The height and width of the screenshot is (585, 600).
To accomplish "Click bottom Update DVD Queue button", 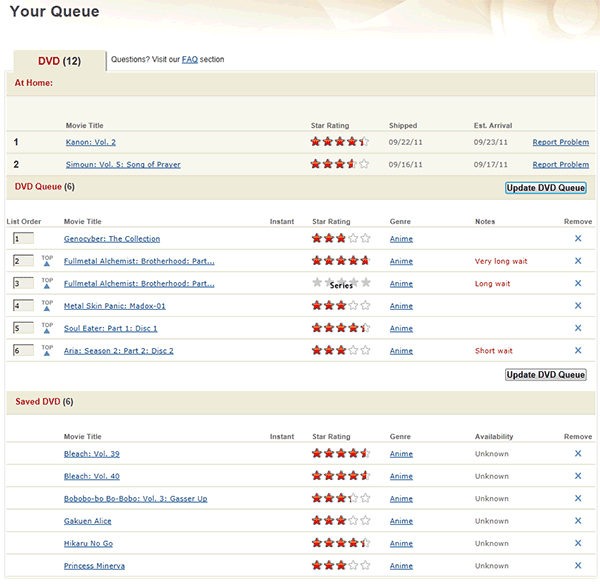I will point(546,375).
